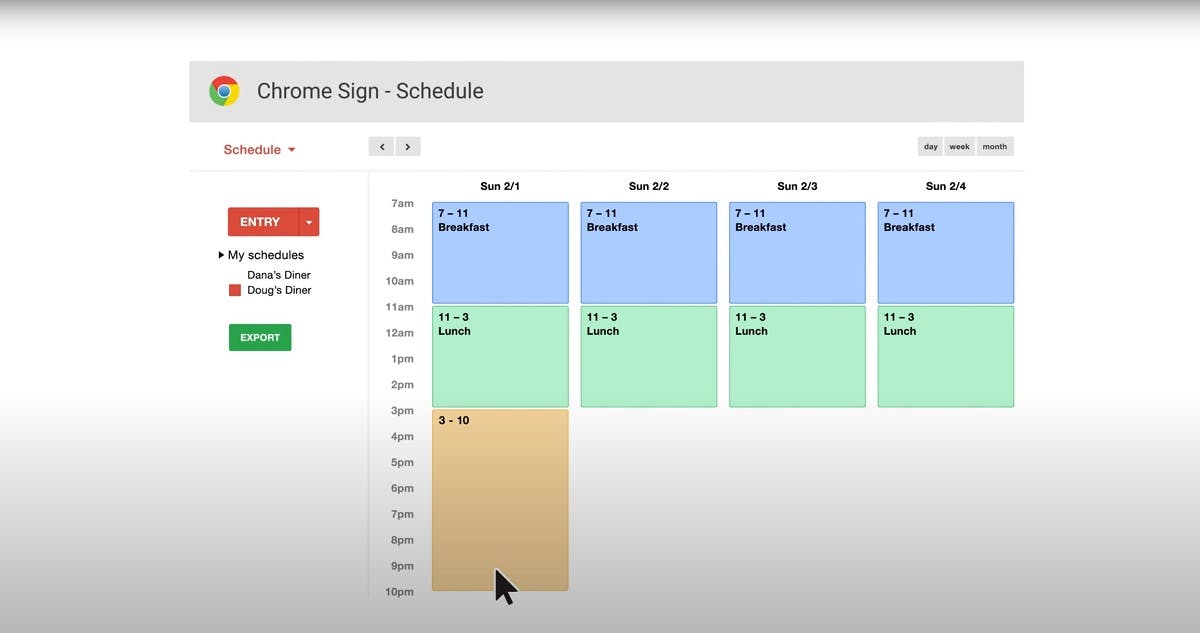This screenshot has height=633, width=1200.
Task: Click the back navigation arrow
Action: (381, 146)
